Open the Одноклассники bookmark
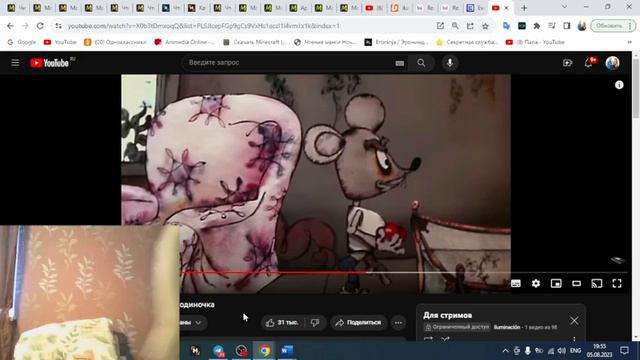 pos(115,42)
